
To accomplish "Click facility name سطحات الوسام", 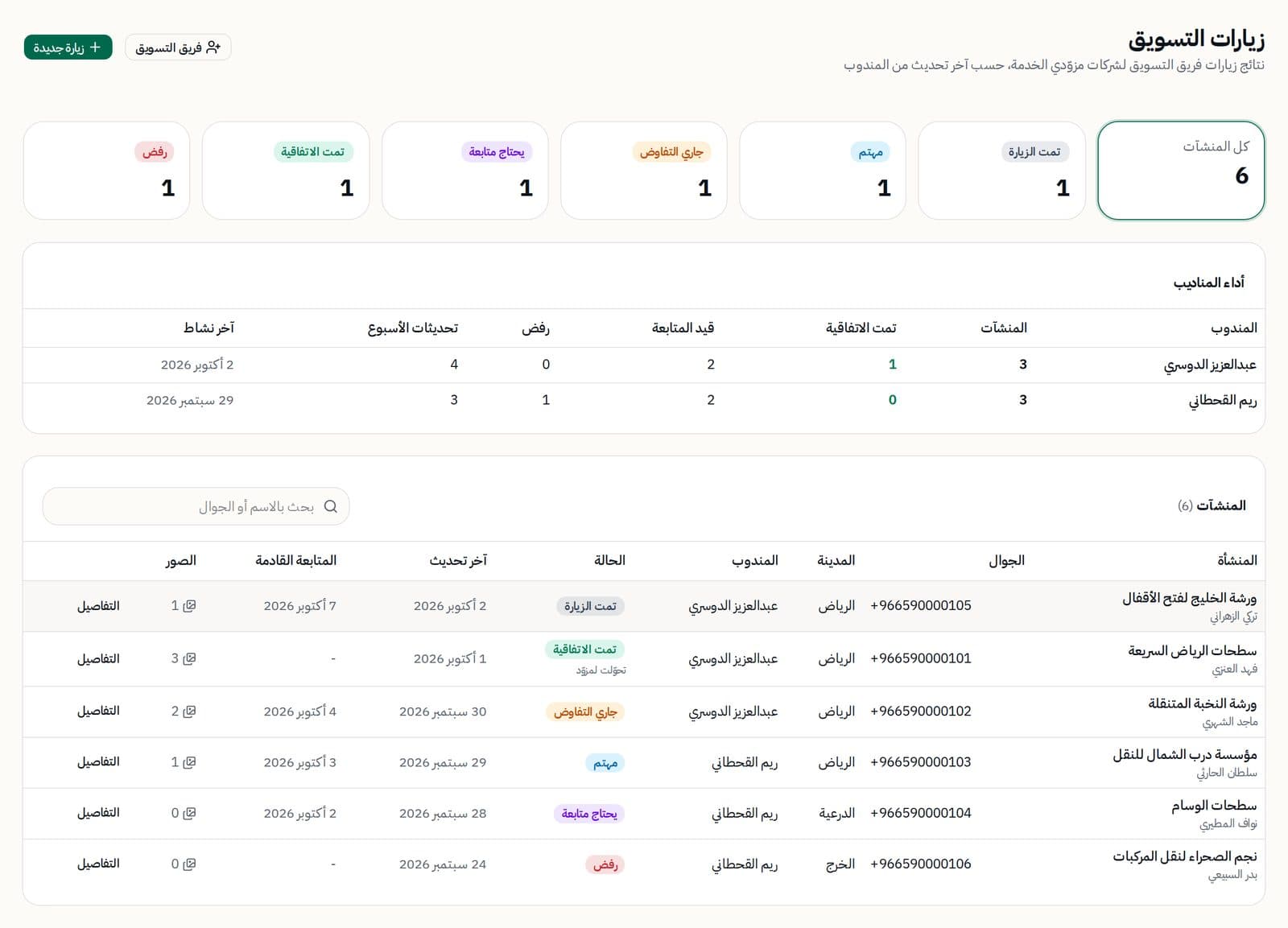I will click(1214, 806).
